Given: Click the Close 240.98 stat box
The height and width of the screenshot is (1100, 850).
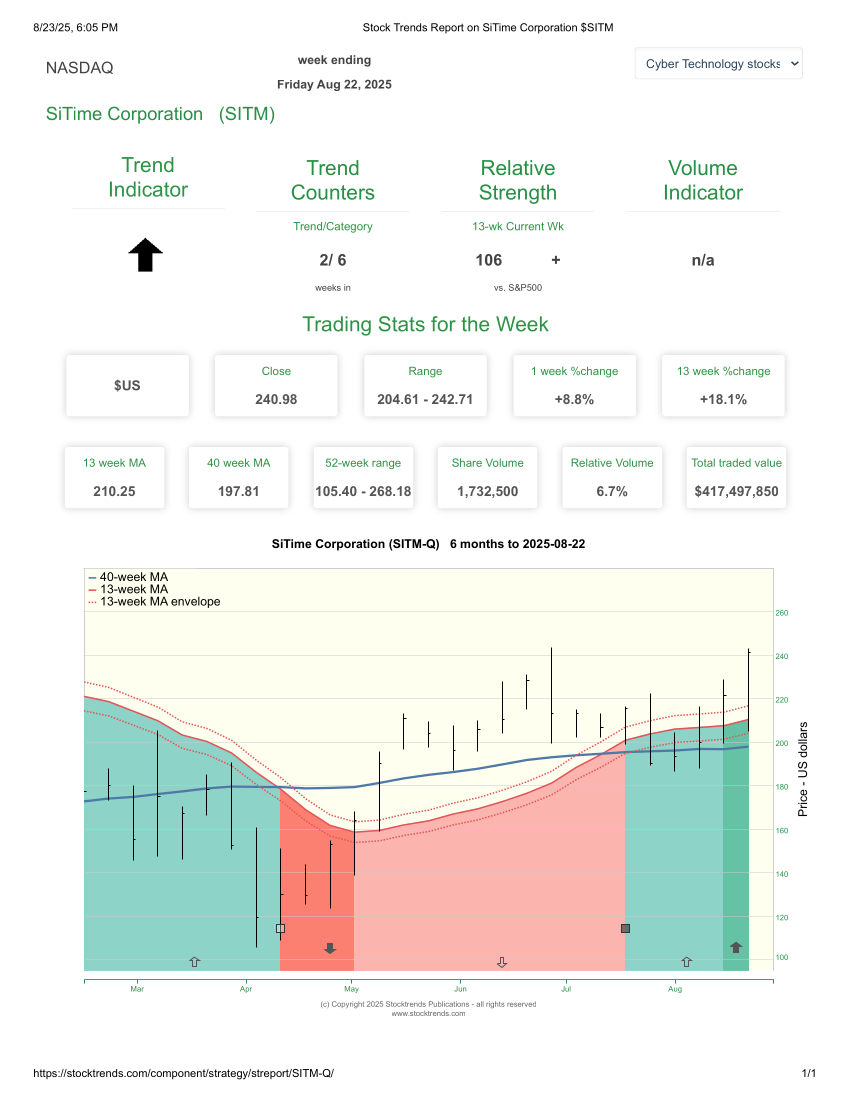Looking at the screenshot, I should coord(276,385).
